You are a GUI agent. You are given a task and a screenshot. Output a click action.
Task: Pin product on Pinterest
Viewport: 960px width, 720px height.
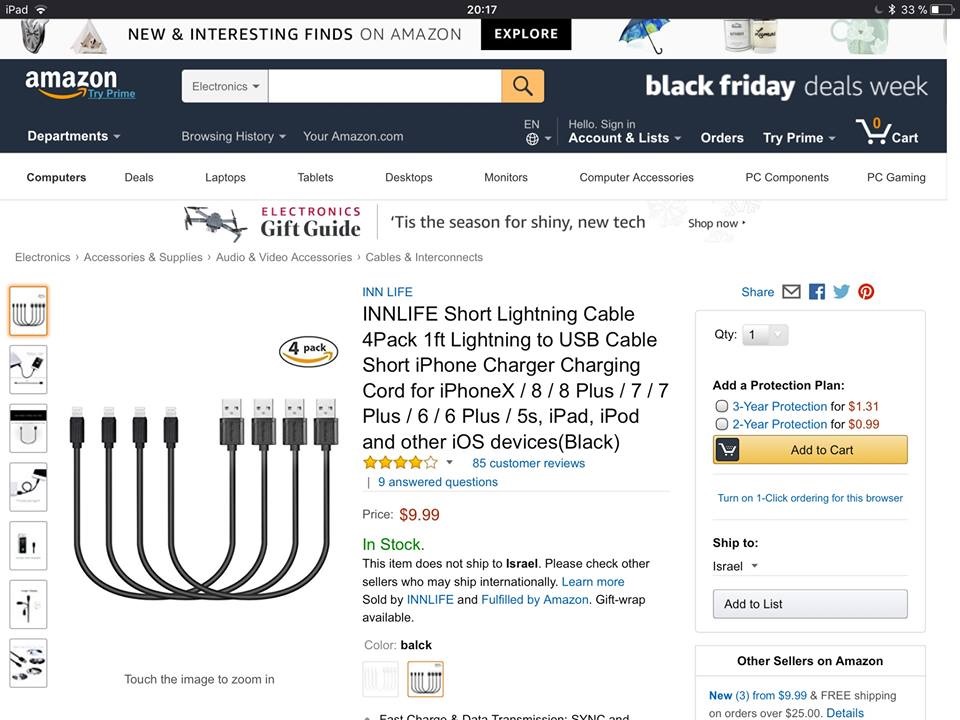pos(866,292)
